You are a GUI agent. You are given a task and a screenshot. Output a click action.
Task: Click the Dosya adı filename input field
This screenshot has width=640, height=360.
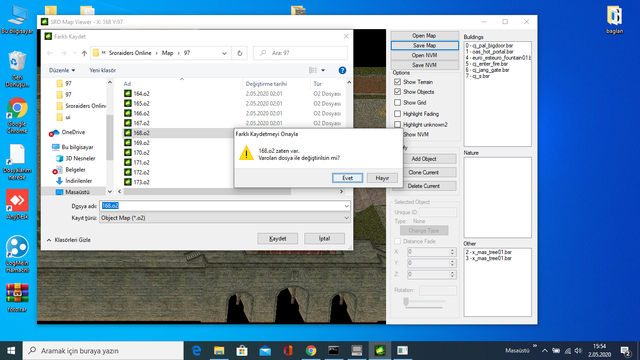coord(221,206)
